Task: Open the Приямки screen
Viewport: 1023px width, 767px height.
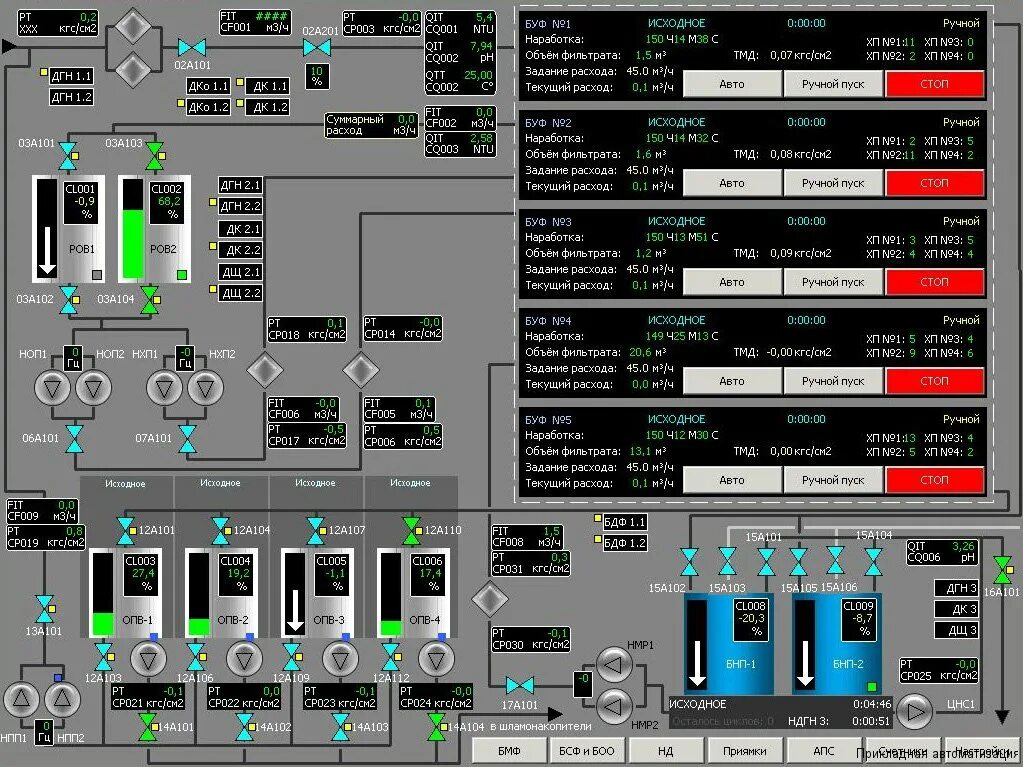Action: [744, 751]
